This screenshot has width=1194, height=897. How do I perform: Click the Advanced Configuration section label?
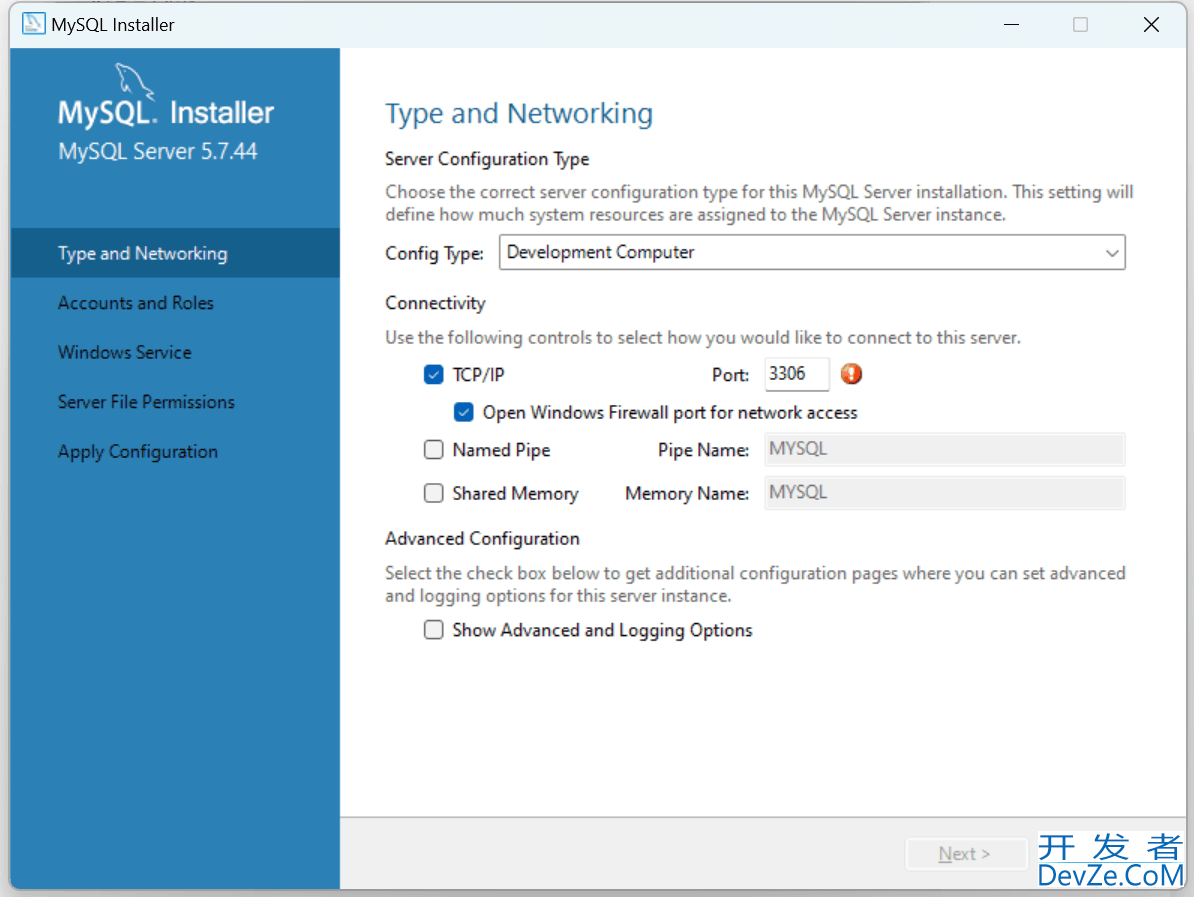(482, 538)
